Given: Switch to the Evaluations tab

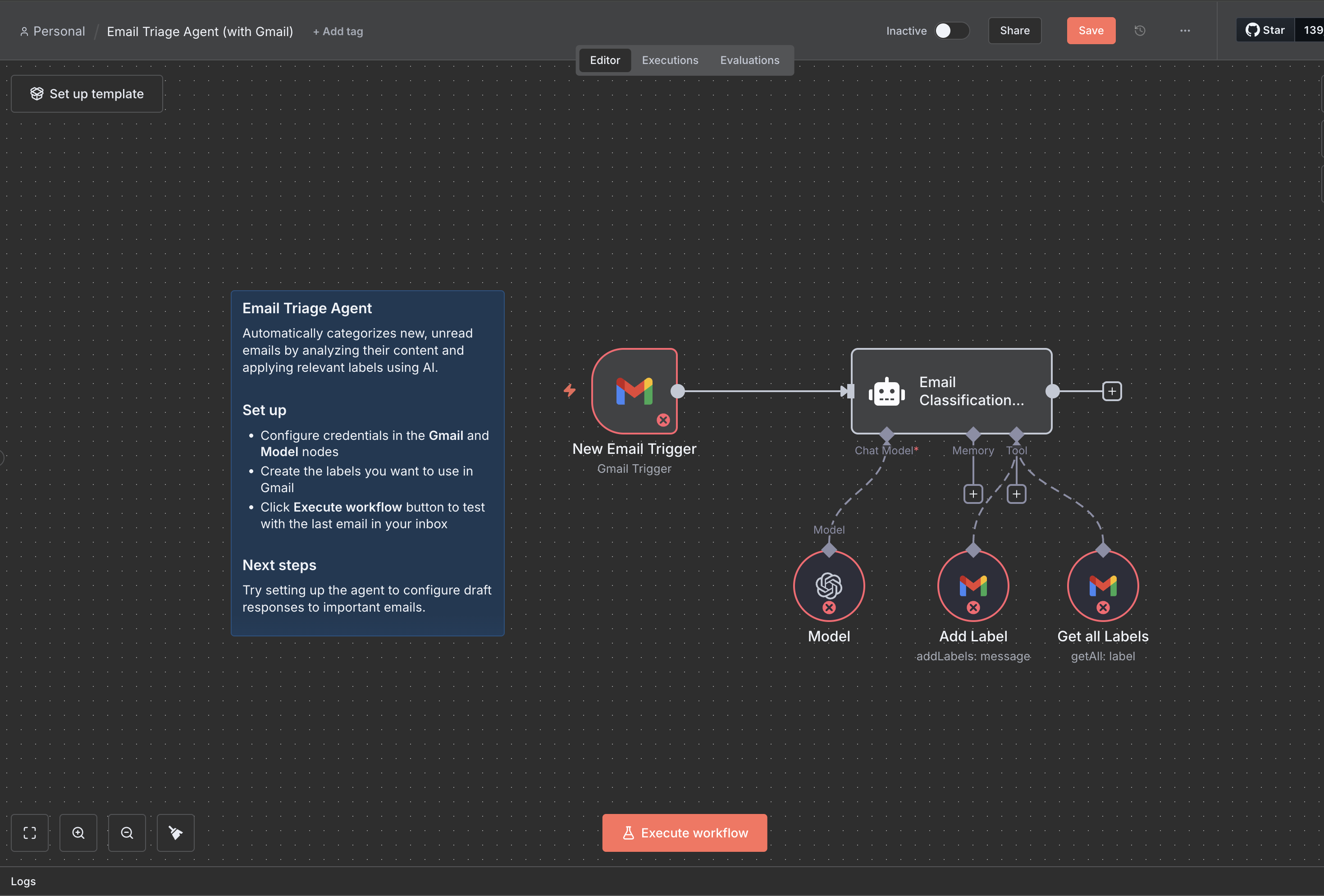Looking at the screenshot, I should coord(749,60).
